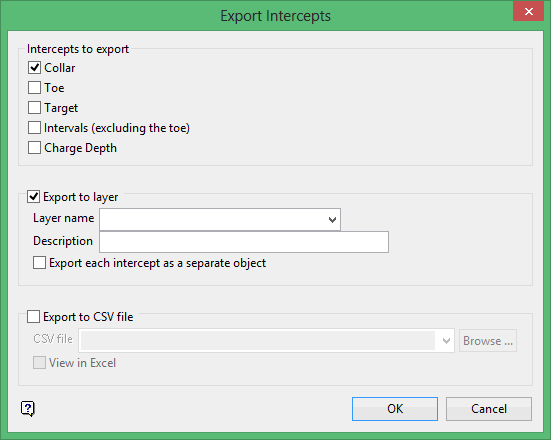
Task: Uncheck the Collar intercept checkbox
Action: click(34, 67)
